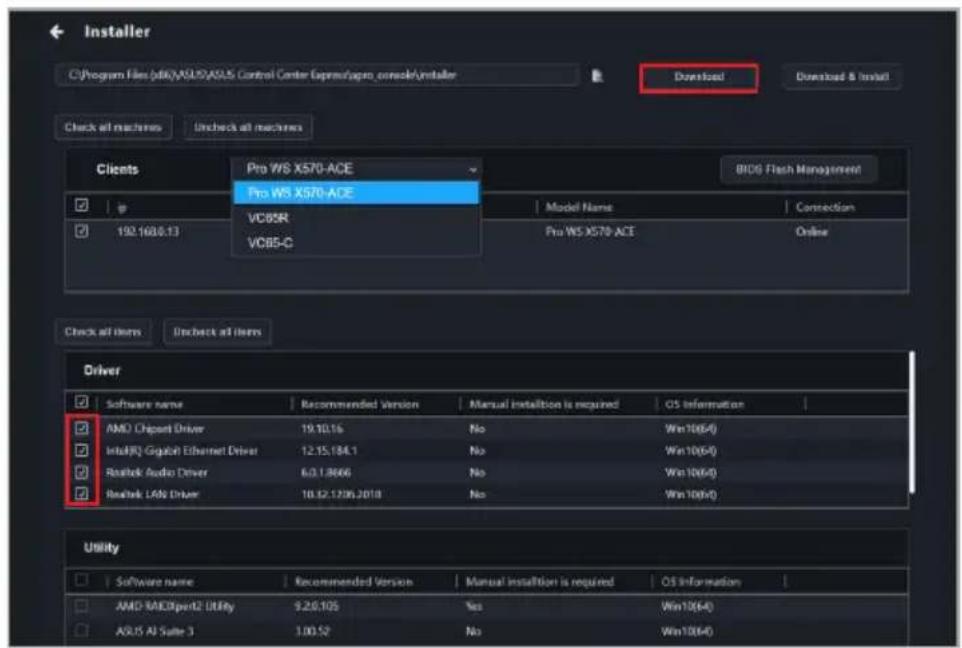The image size is (962, 648).
Task: Click the Connection column header in Clients
Action: click(x=825, y=207)
